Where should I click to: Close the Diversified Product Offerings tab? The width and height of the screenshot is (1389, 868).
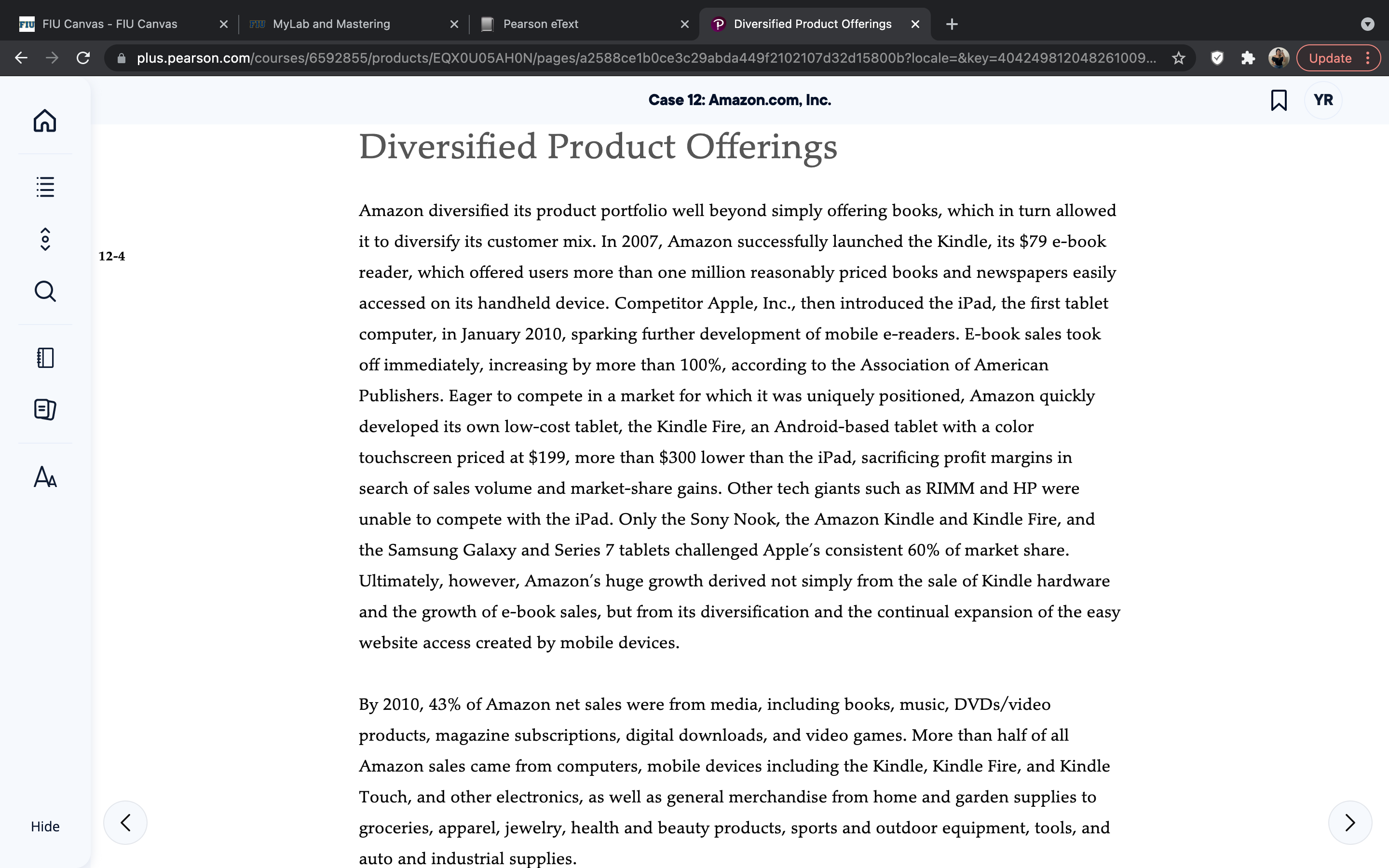point(915,24)
